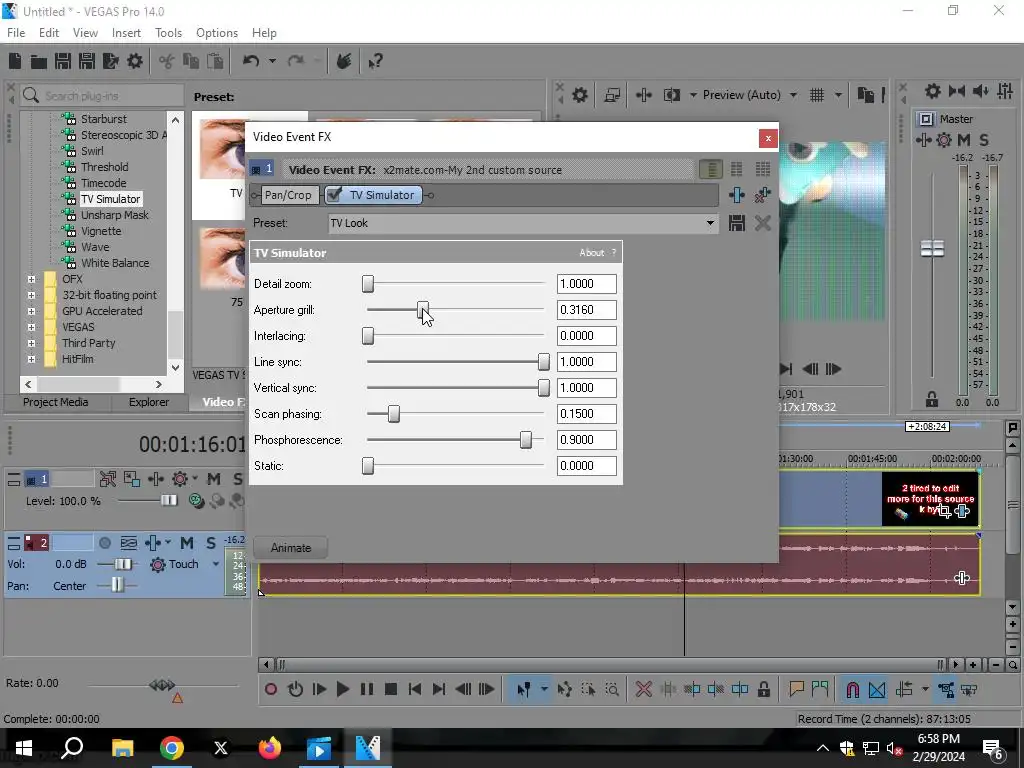Open the File menu
Viewport: 1024px width, 768px height.
point(16,33)
